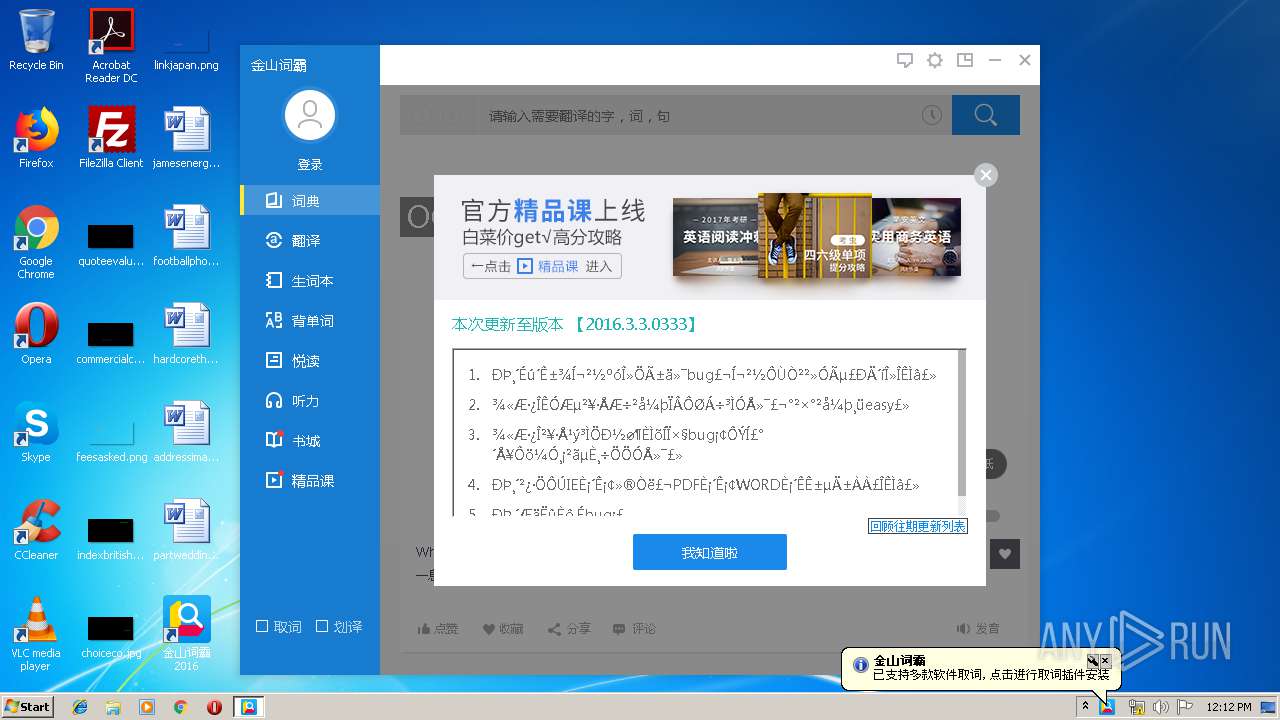
Task: Click the search history clock icon
Action: coord(931,115)
